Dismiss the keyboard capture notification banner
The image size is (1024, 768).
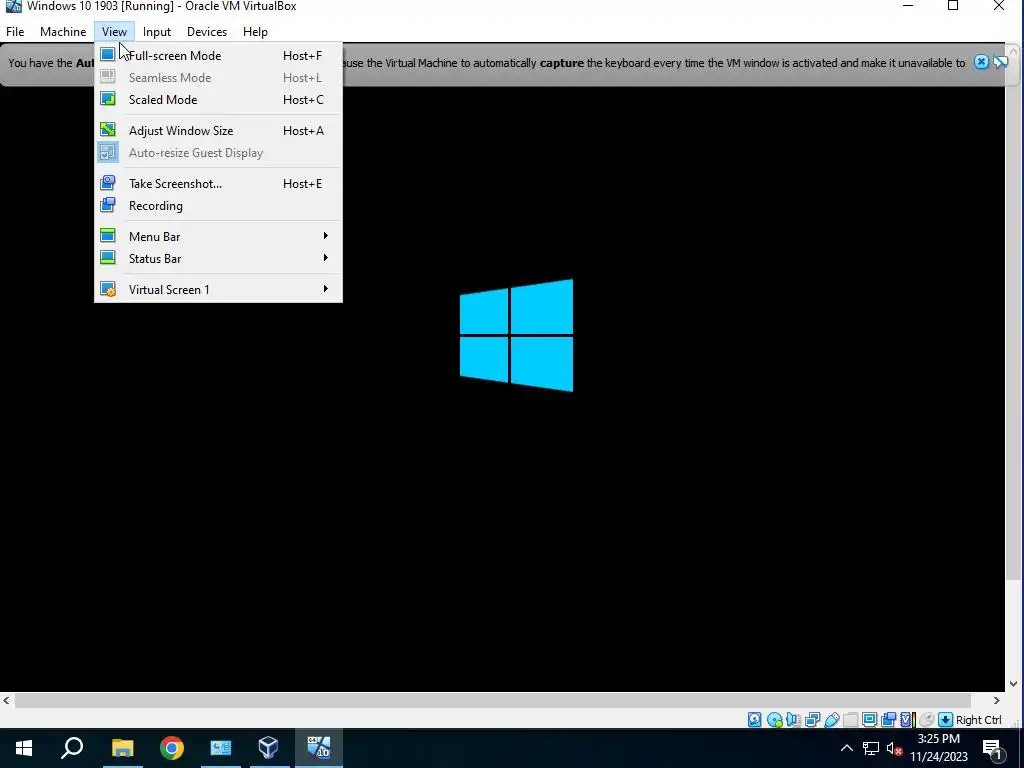[981, 62]
